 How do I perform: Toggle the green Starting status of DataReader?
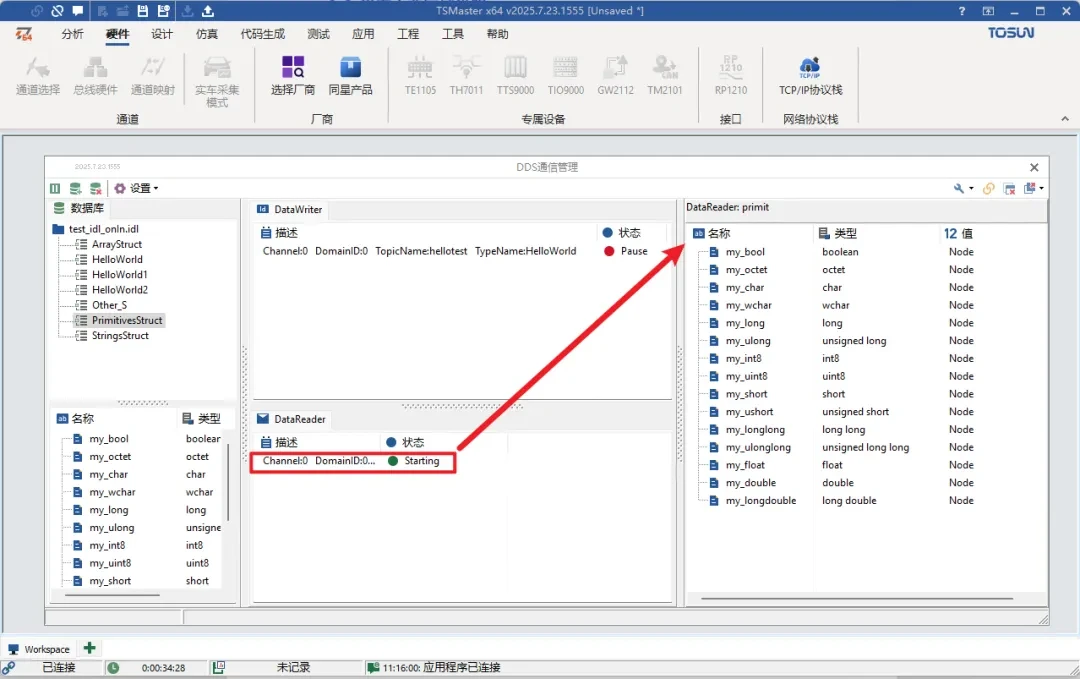click(393, 461)
